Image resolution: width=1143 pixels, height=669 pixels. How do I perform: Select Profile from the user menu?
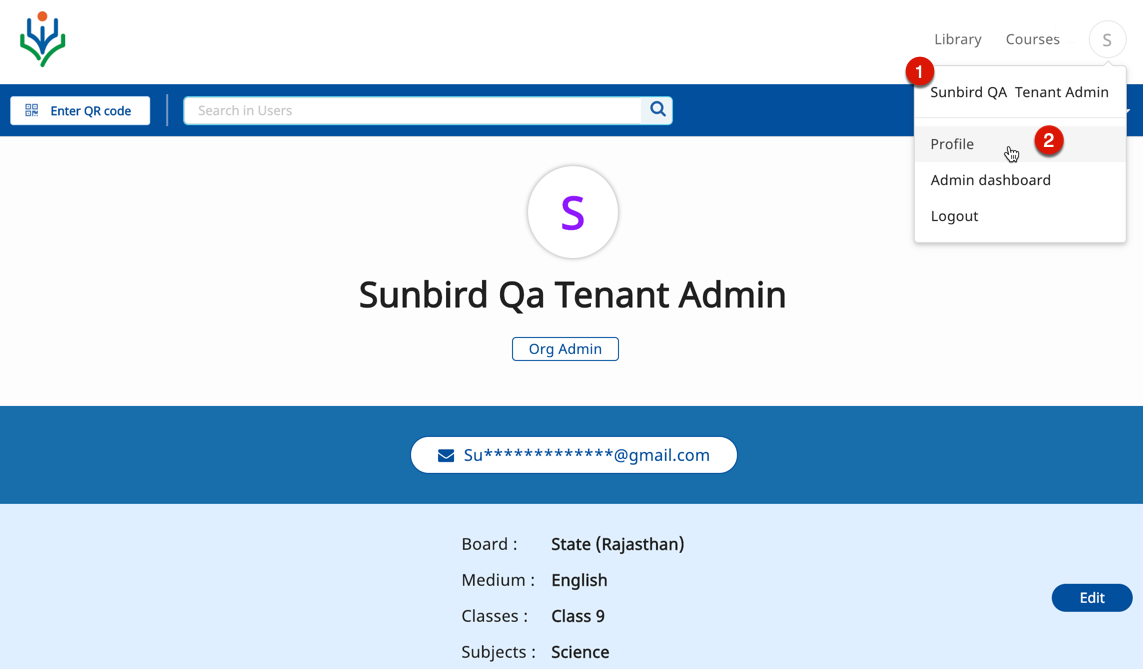952,144
